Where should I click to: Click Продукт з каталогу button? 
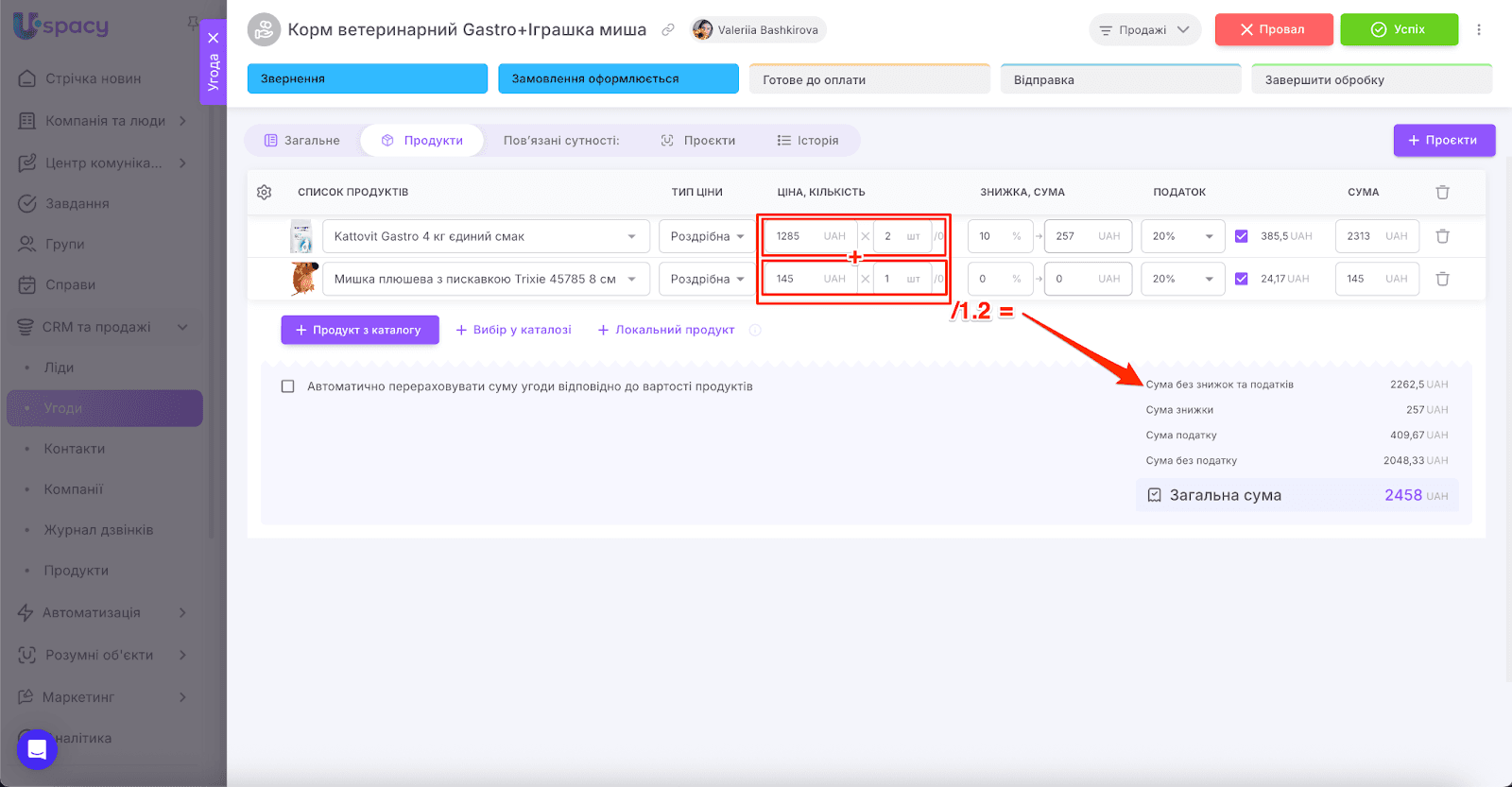[360, 330]
